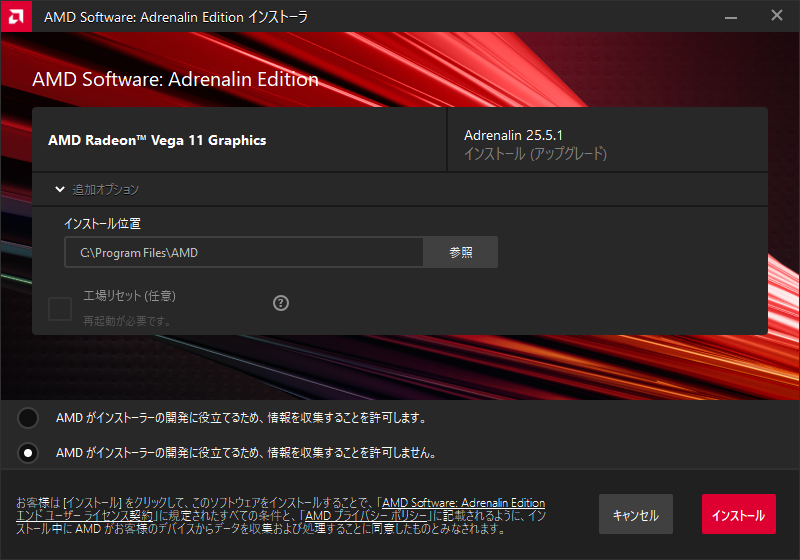Click the 参照 browse button

[461, 252]
